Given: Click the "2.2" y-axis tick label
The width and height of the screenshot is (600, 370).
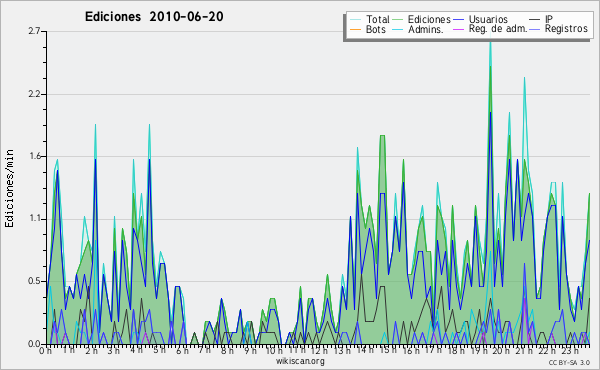Looking at the screenshot, I should coord(34,94).
